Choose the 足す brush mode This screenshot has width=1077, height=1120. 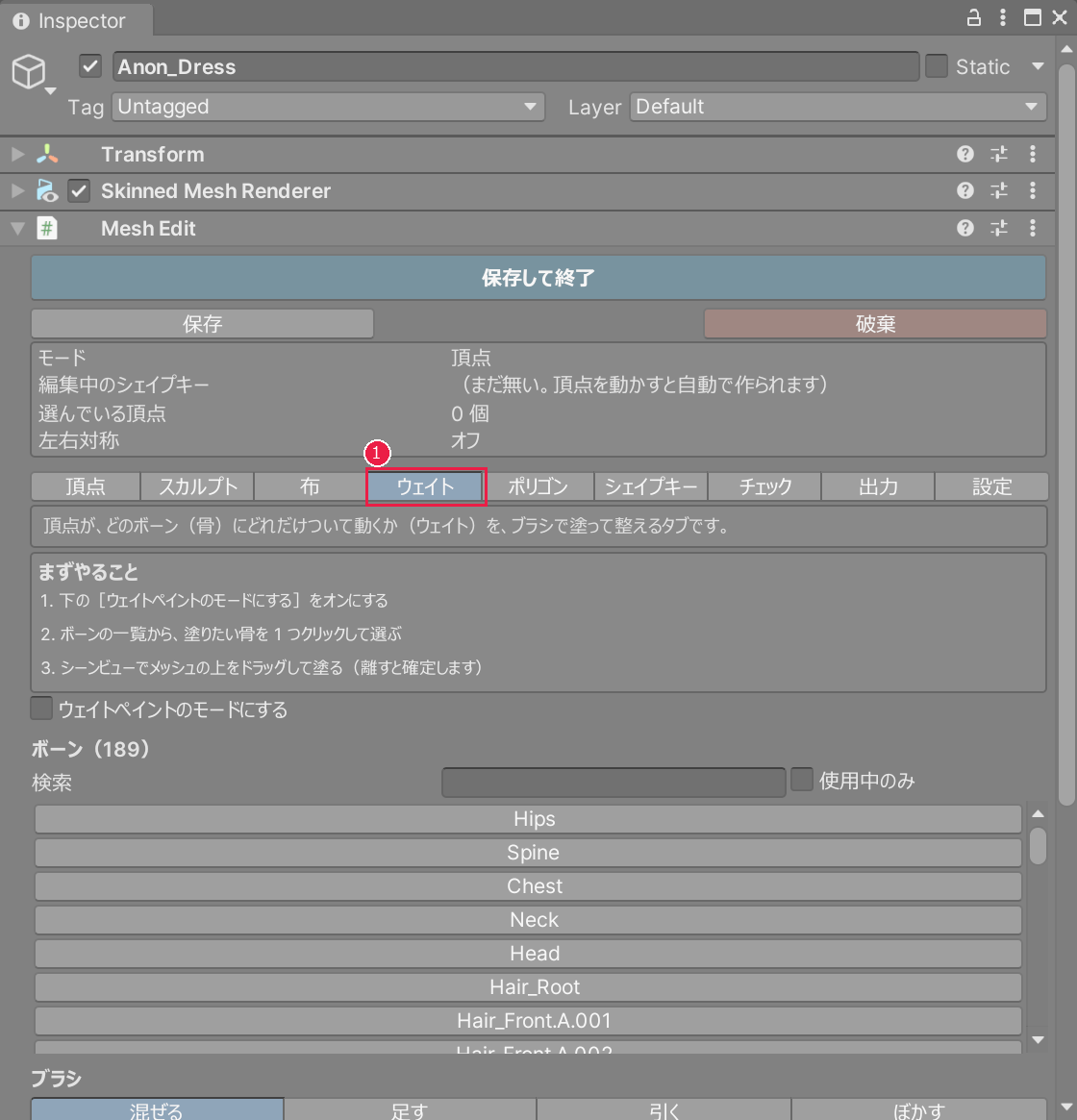click(x=411, y=1109)
